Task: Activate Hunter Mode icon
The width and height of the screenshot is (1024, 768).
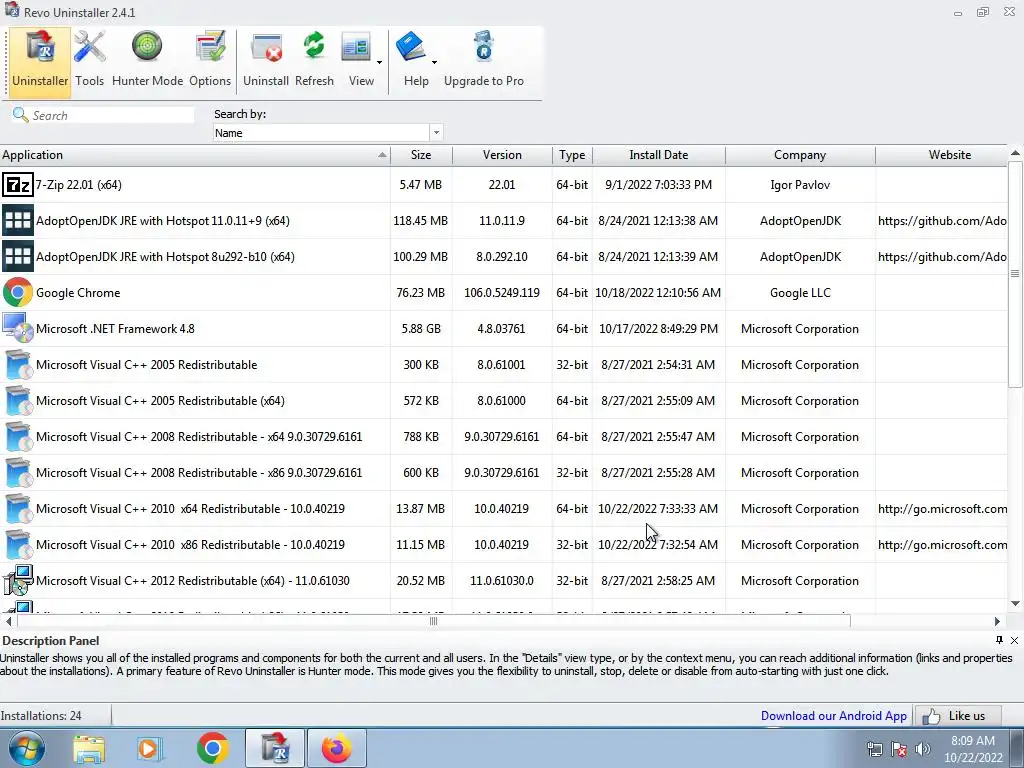Action: click(147, 60)
